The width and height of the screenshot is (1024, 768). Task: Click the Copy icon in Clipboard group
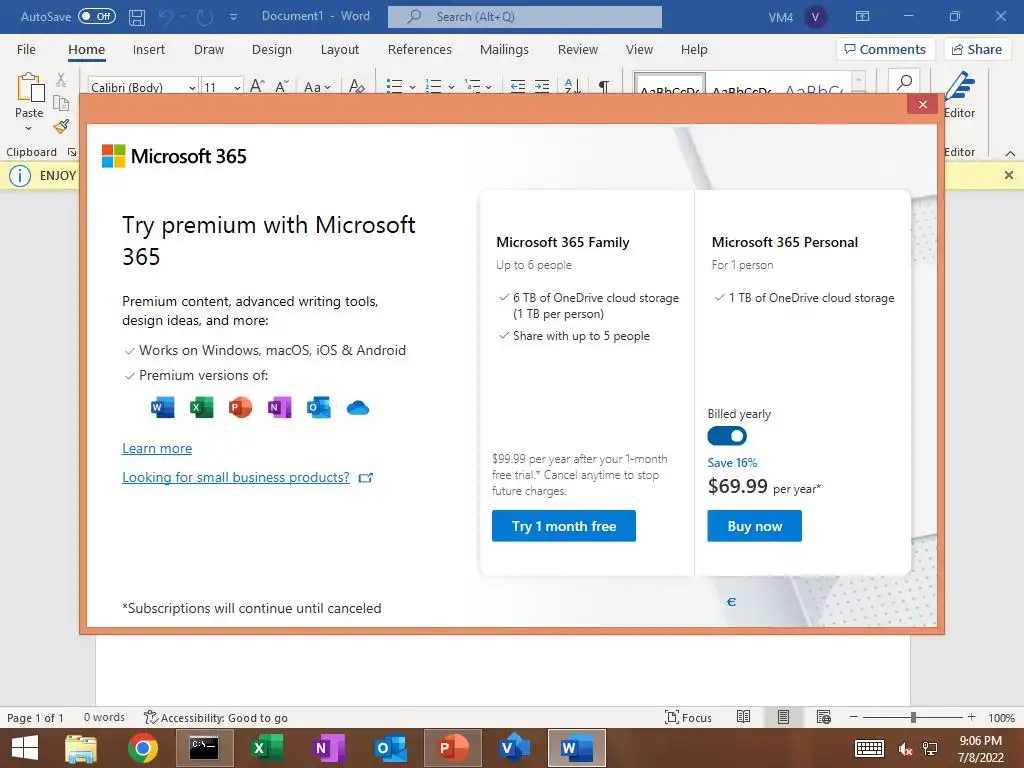[x=61, y=103]
